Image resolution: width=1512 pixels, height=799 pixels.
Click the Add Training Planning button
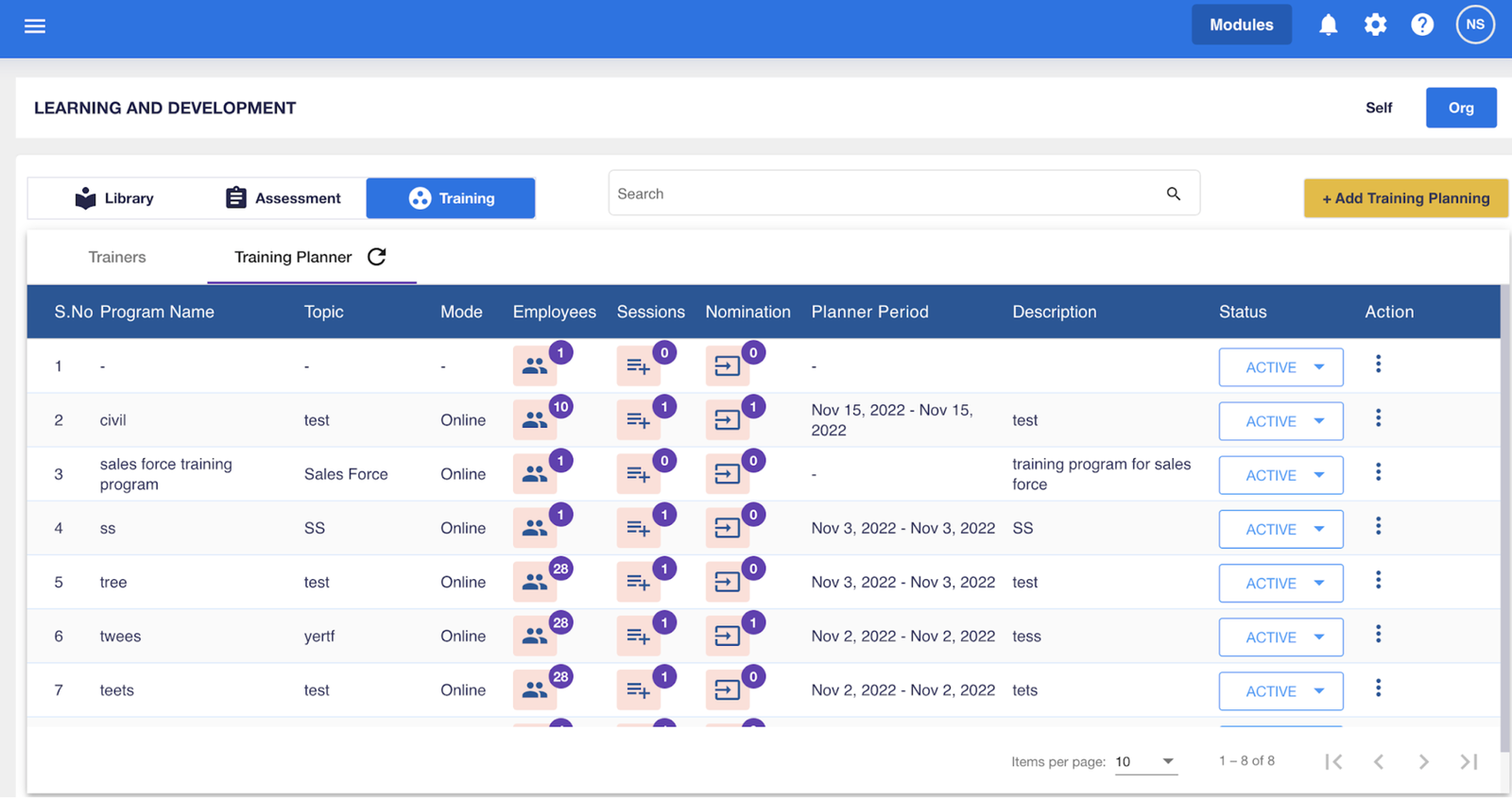click(1405, 198)
